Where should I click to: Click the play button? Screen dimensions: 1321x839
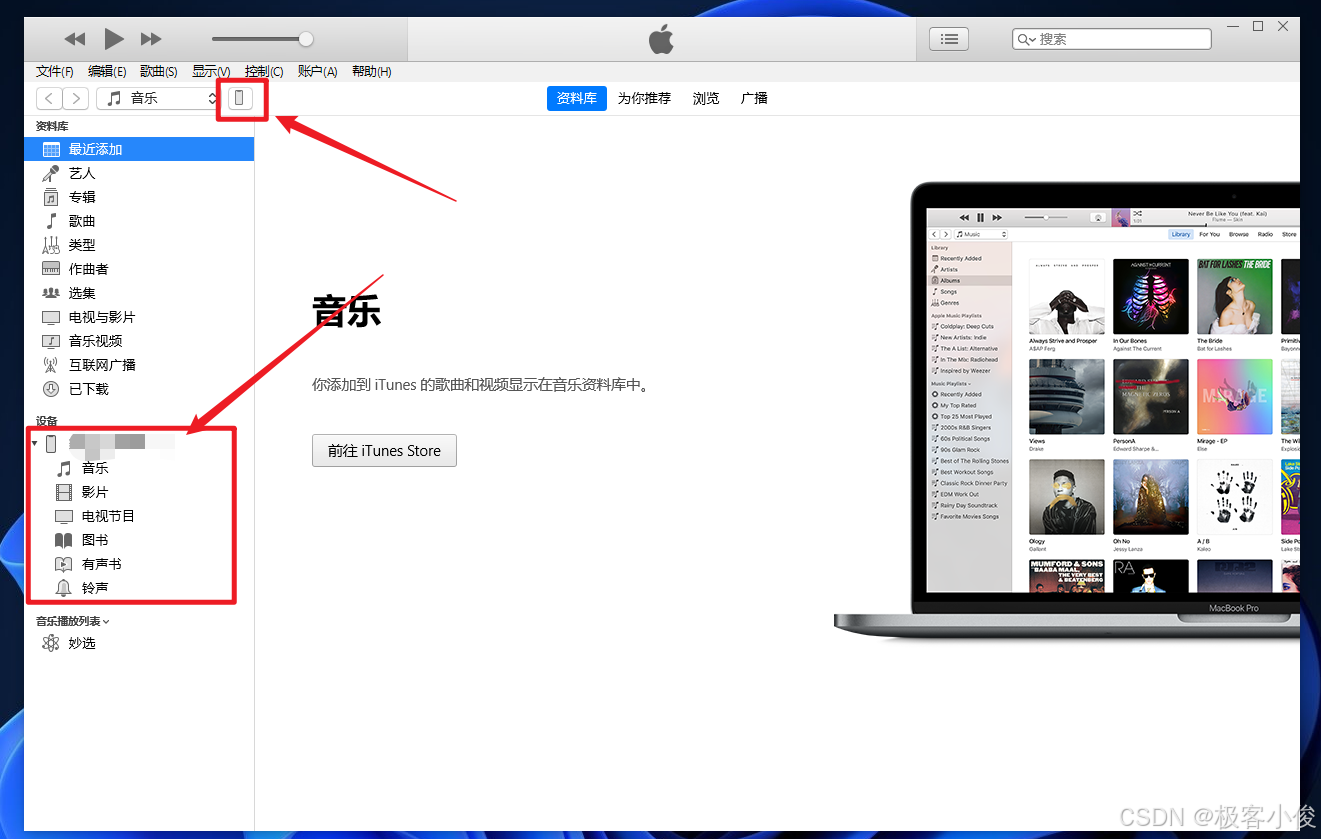click(114, 39)
